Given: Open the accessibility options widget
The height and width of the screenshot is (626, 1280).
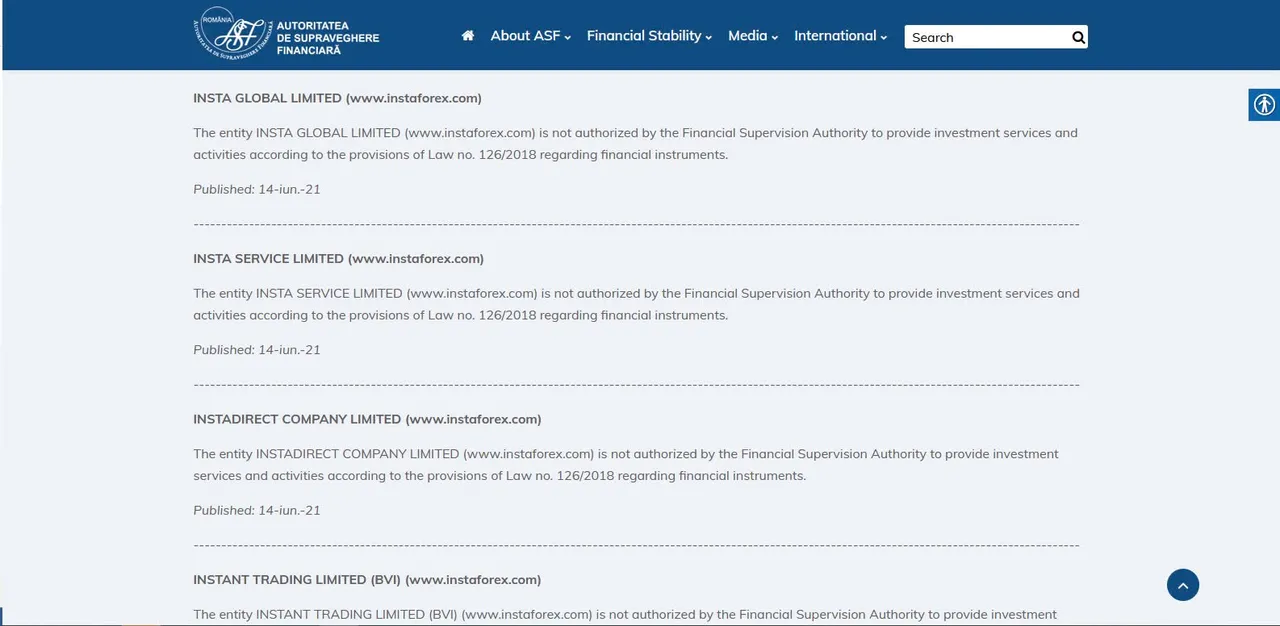Looking at the screenshot, I should 1264,104.
